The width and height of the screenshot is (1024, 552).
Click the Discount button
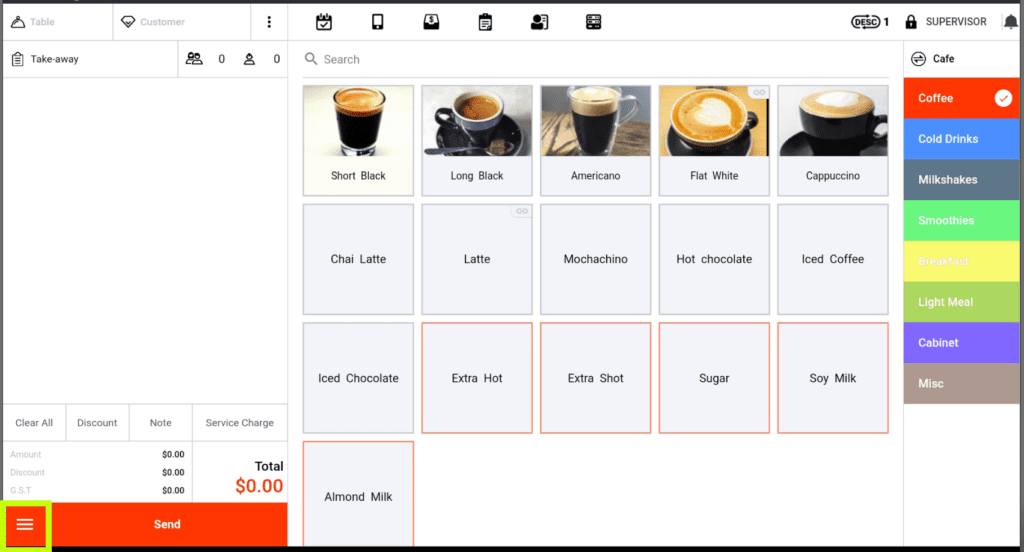pyautogui.click(x=97, y=423)
